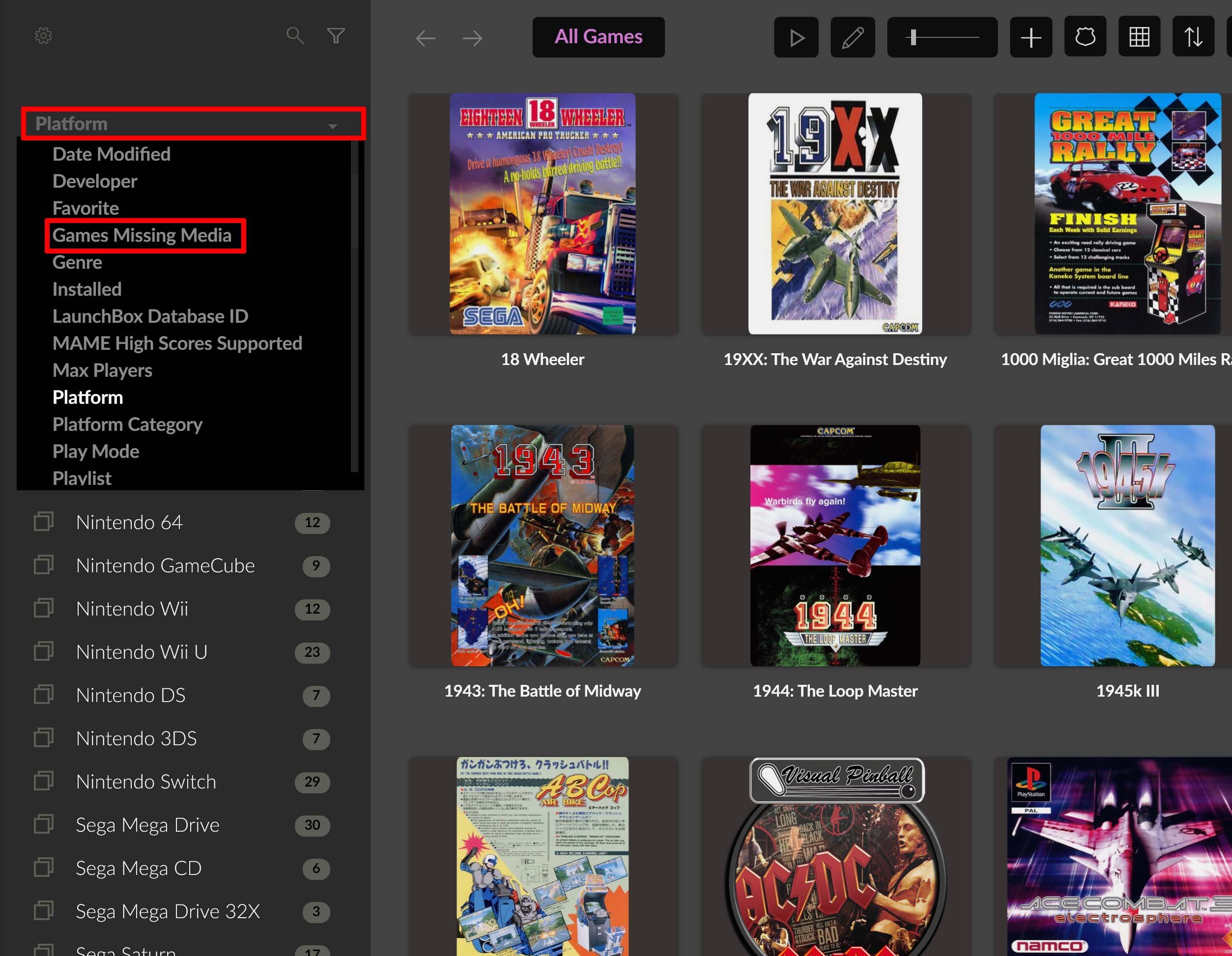Click Nintendo Wii U platform icon

coord(43,651)
